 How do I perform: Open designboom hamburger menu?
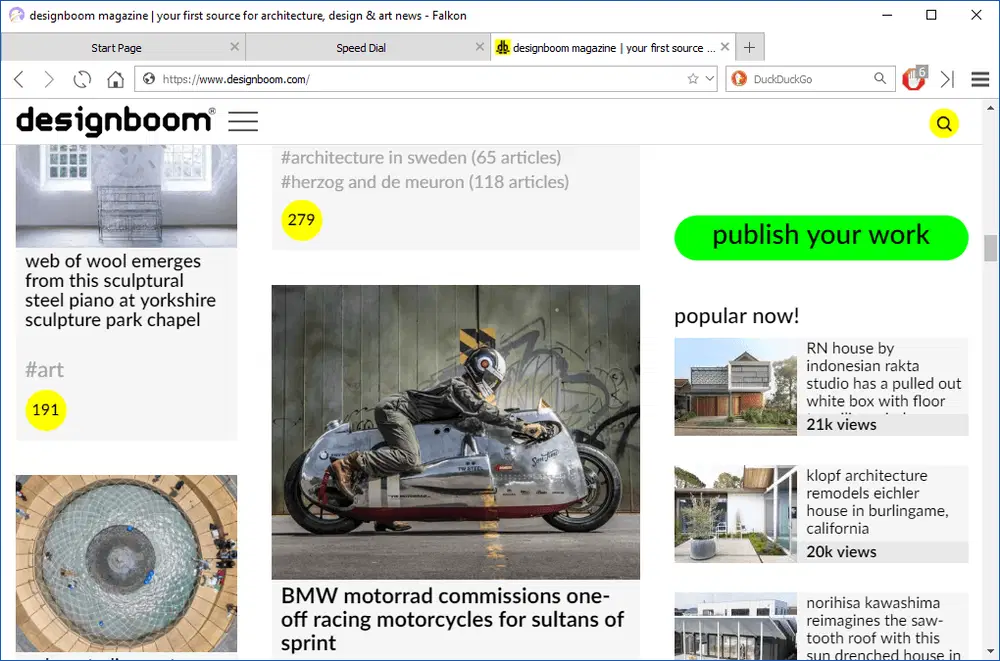[243, 121]
